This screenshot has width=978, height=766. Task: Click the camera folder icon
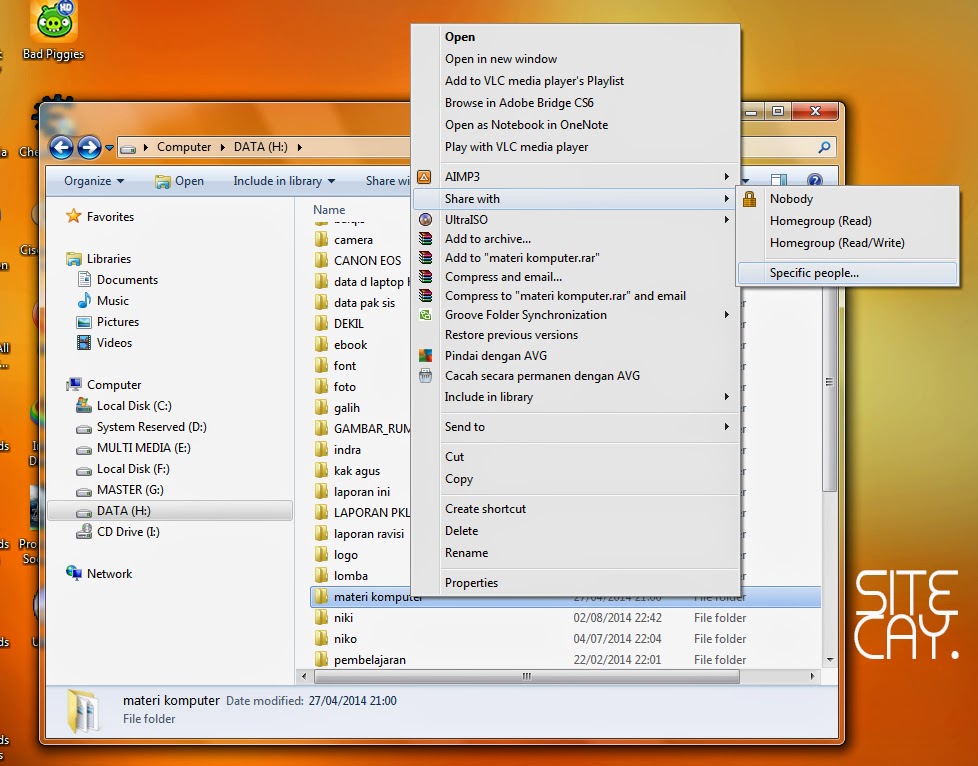[321, 240]
